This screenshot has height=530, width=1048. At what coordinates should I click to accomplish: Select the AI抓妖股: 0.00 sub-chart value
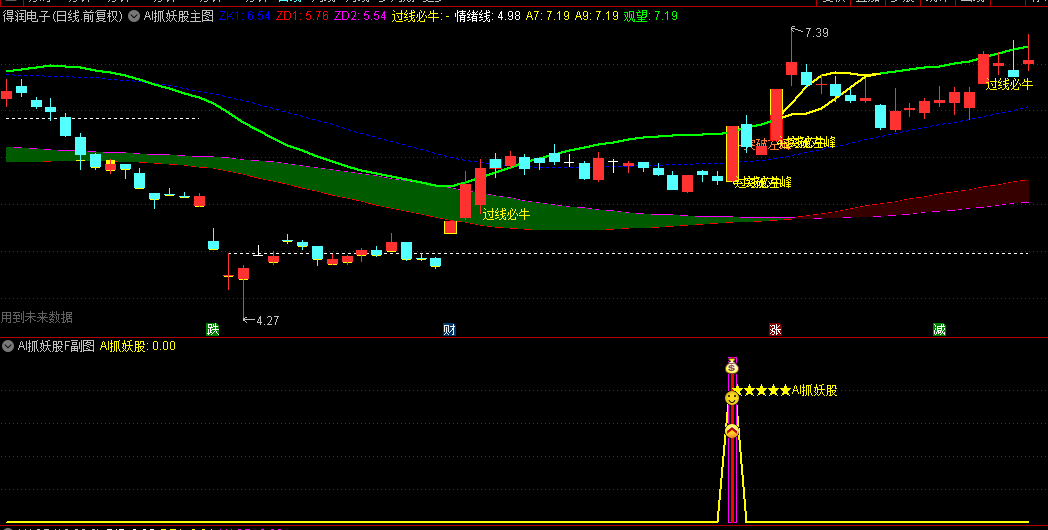[138, 346]
